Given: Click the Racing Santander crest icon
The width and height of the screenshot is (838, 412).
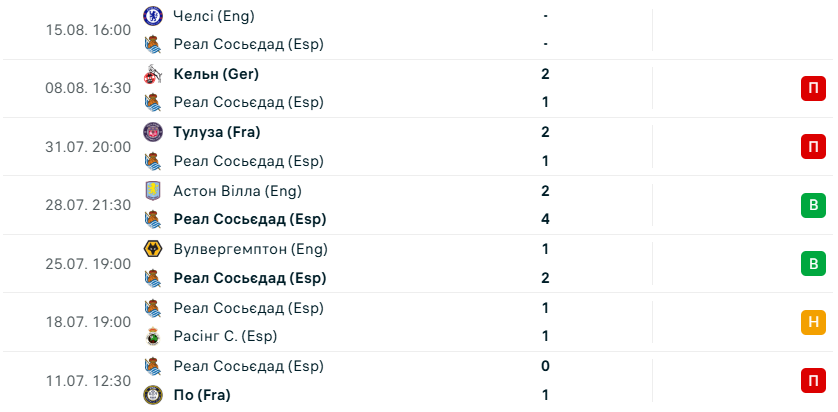Looking at the screenshot, I should 153,336.
